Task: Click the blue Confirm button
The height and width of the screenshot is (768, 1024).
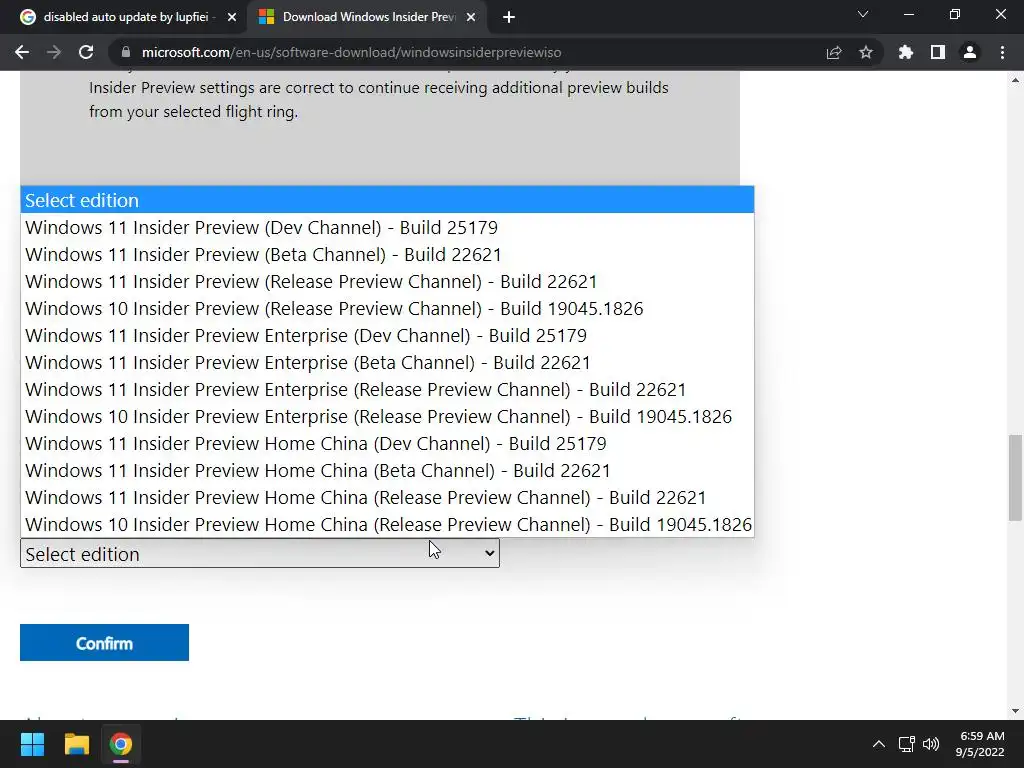Action: click(104, 643)
